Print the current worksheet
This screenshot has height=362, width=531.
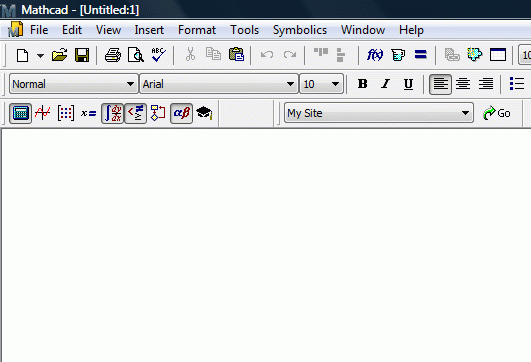tap(113, 55)
